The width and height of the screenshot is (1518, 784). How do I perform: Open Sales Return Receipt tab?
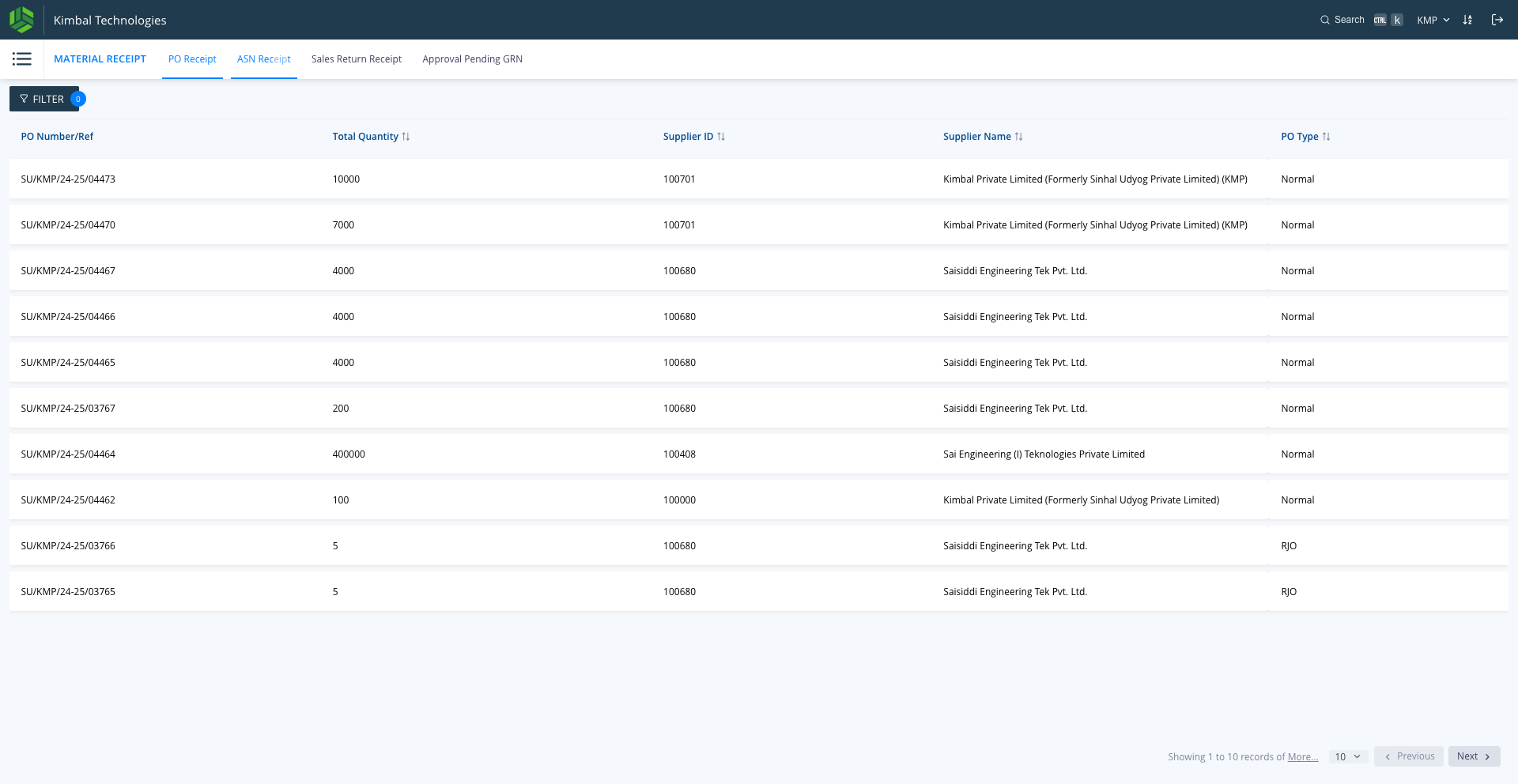click(357, 59)
